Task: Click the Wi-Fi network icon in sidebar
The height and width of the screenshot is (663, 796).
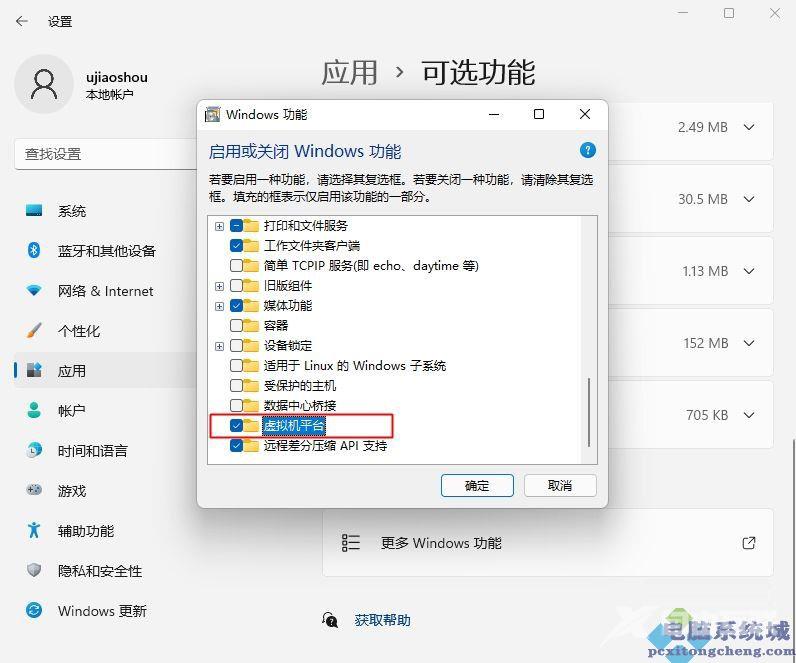Action: point(34,290)
